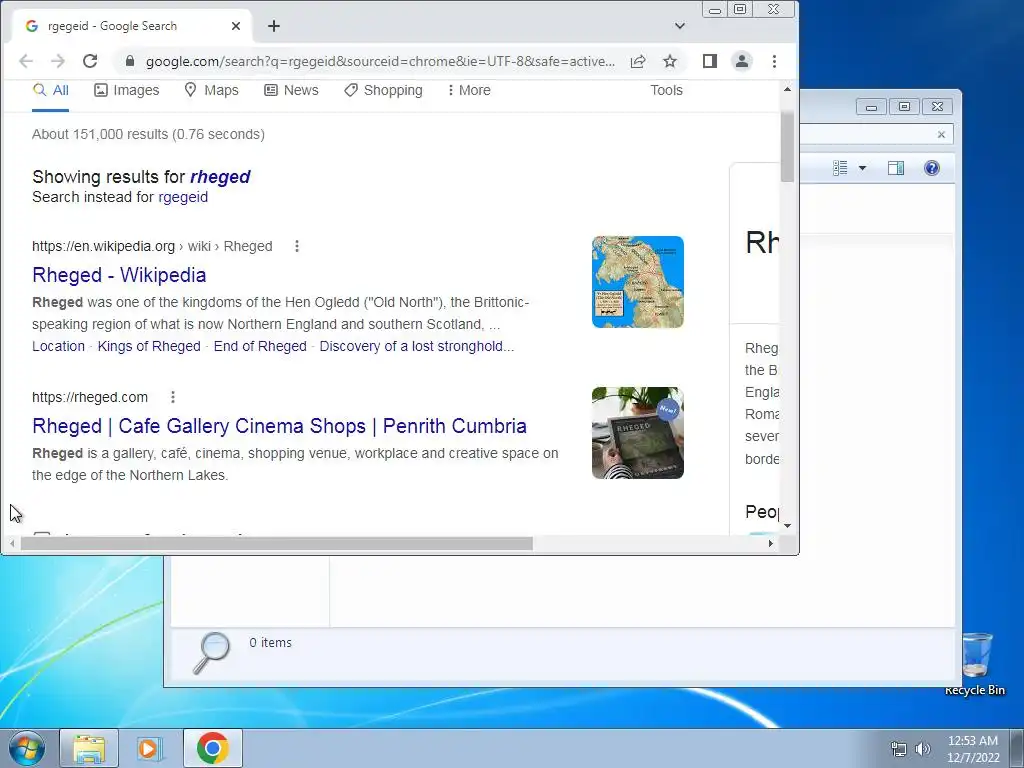
Task: Click the vertical scrollbar thumb in Chrome
Action: pos(788,146)
